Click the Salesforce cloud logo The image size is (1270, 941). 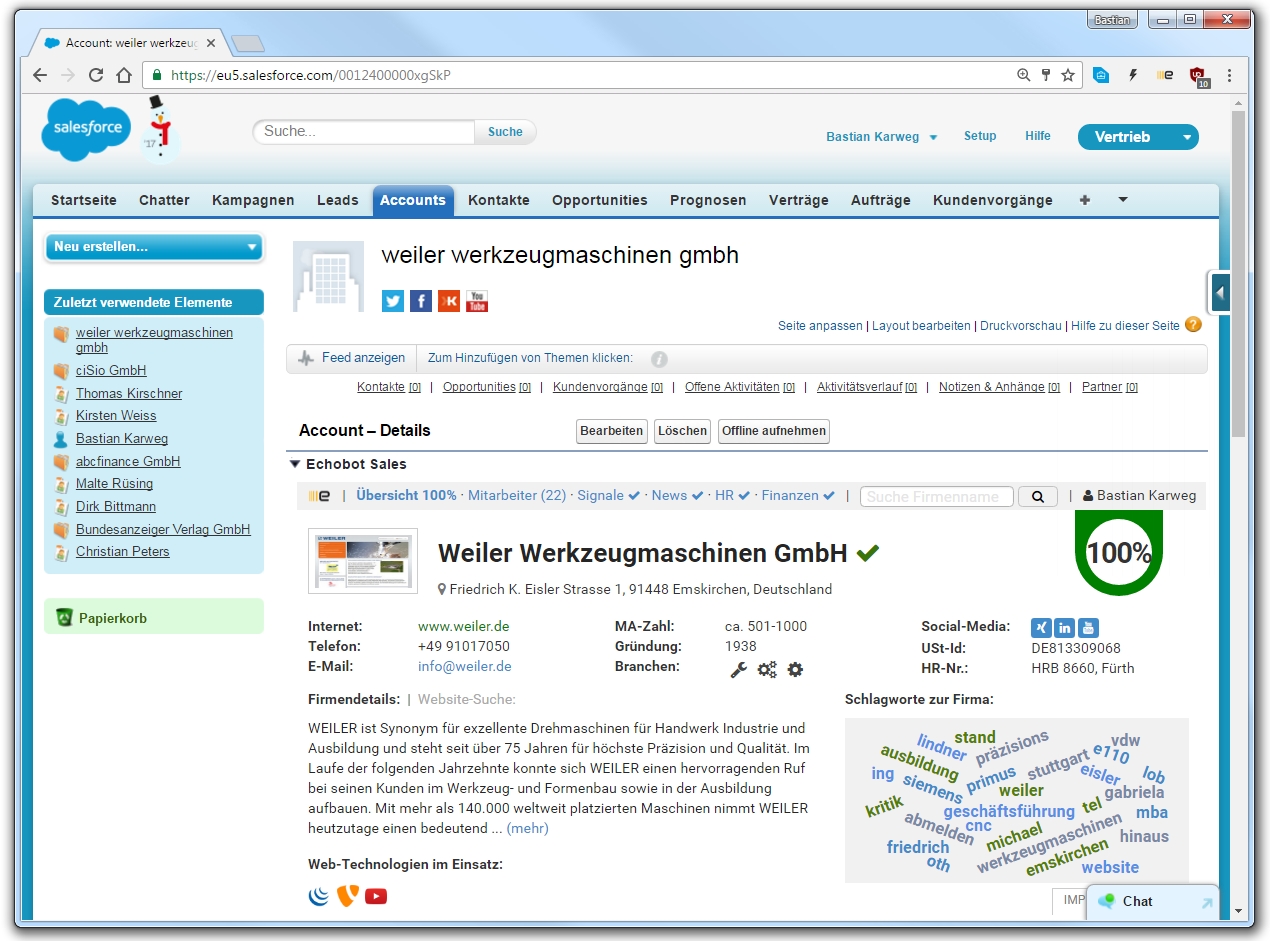tap(87, 131)
